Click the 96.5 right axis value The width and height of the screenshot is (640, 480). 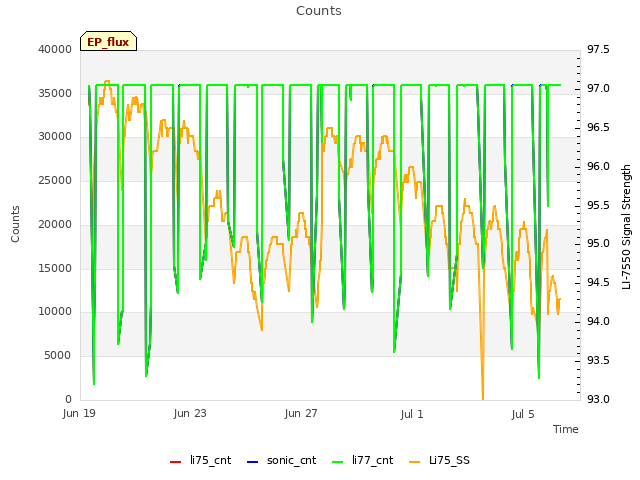coord(598,127)
